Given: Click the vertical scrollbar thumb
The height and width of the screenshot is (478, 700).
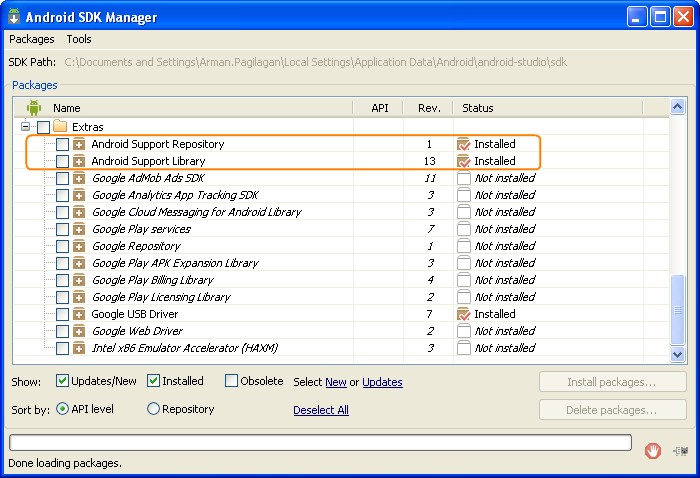Looking at the screenshot, I should (x=677, y=310).
